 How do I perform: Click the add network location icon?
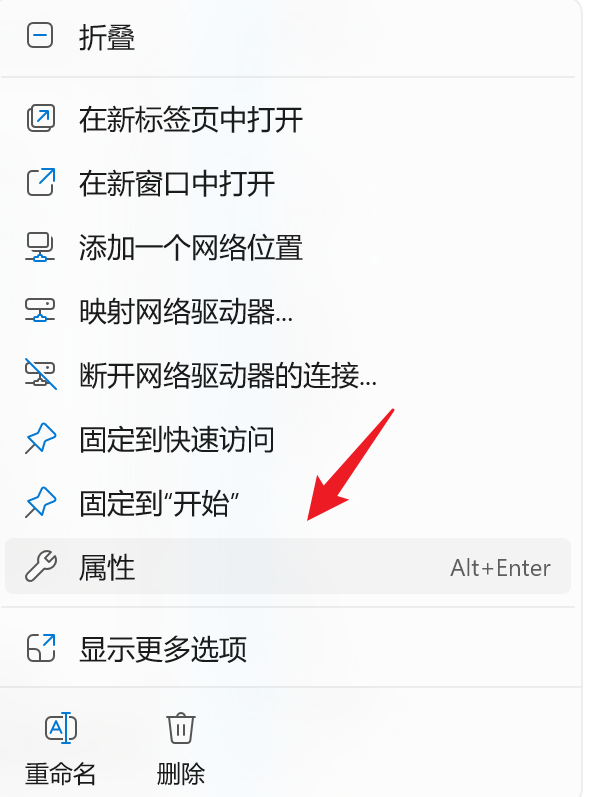[x=40, y=247]
